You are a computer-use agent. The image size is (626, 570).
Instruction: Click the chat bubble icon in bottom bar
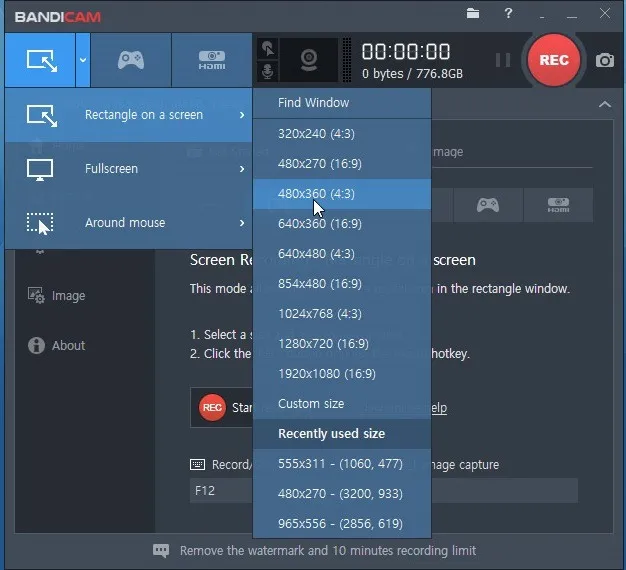click(x=161, y=551)
